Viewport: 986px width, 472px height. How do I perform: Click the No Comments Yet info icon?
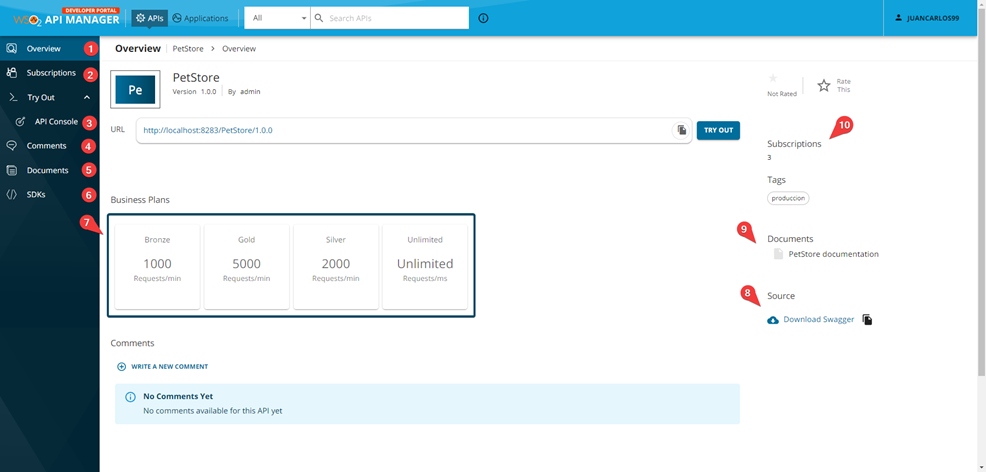coord(130,397)
